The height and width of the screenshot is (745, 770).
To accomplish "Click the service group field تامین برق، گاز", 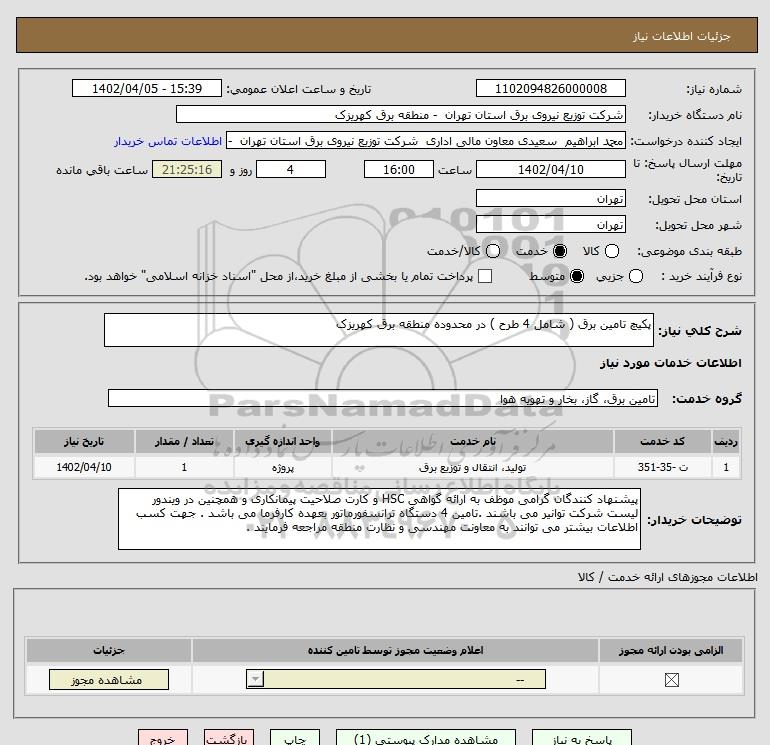I will click(383, 398).
